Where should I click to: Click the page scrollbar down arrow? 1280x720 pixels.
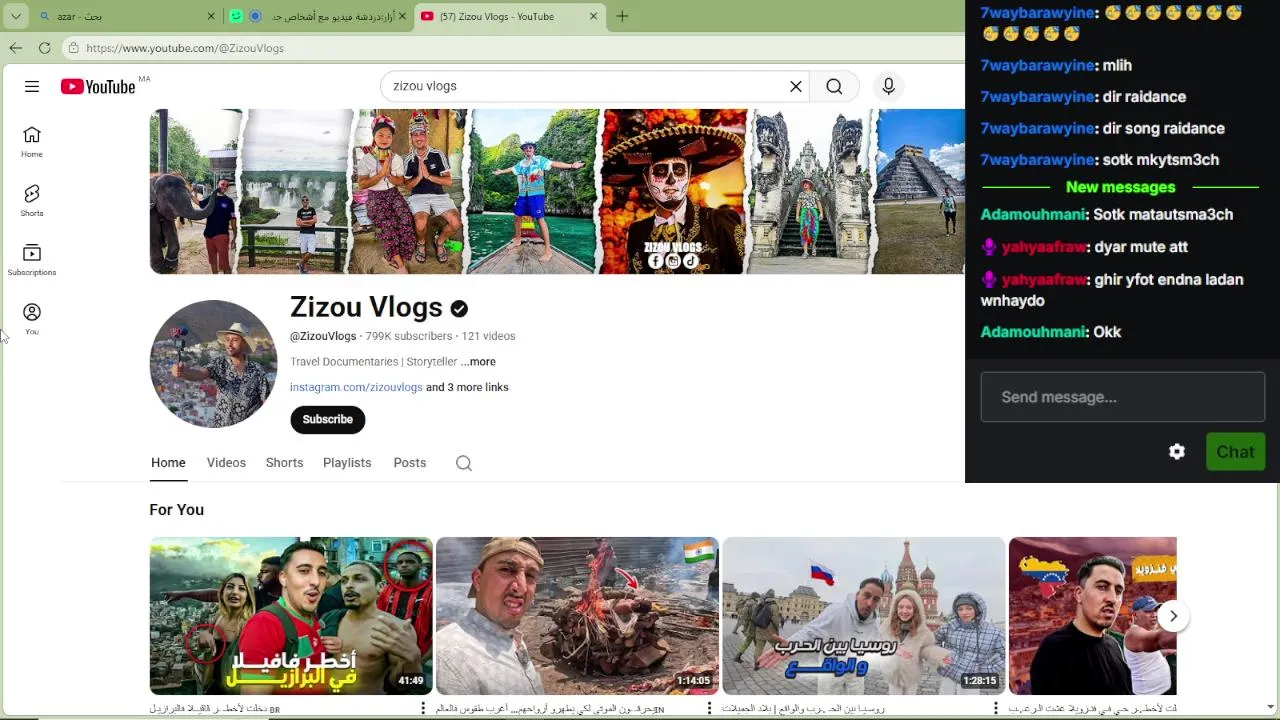click(1270, 707)
